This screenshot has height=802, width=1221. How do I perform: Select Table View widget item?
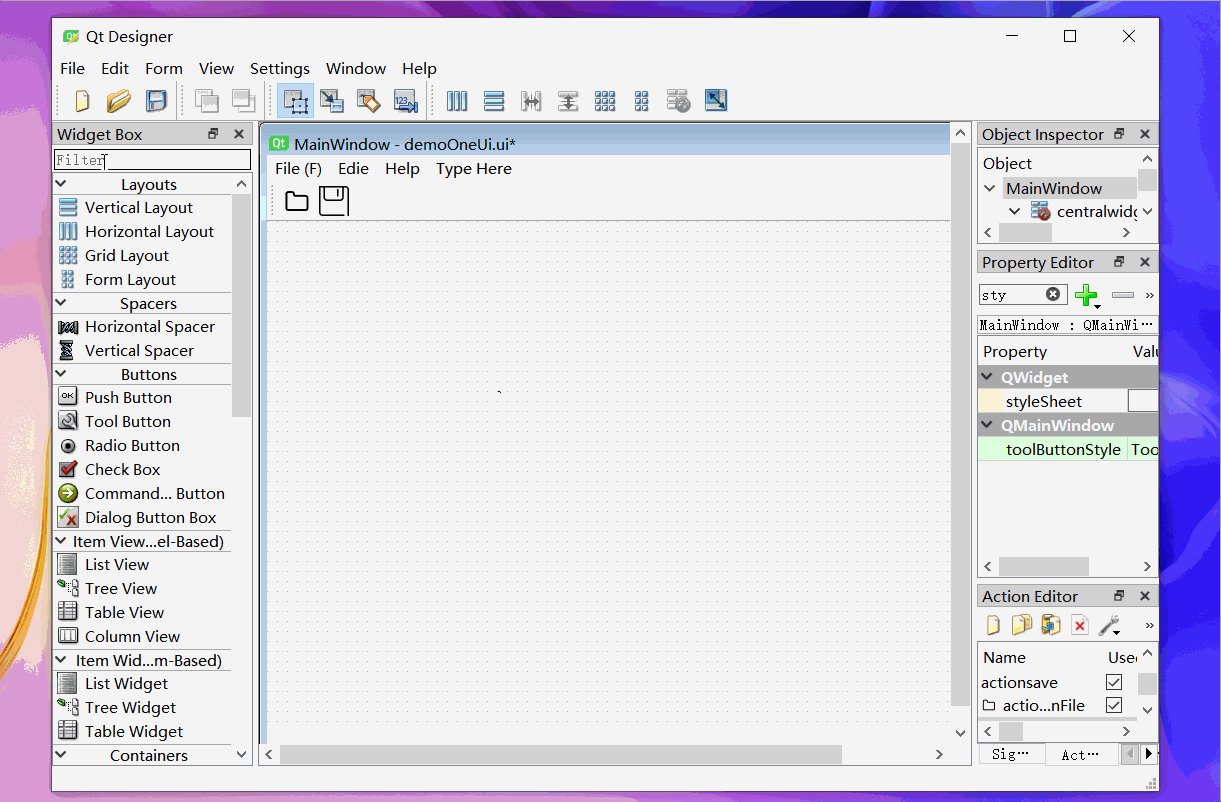(124, 612)
